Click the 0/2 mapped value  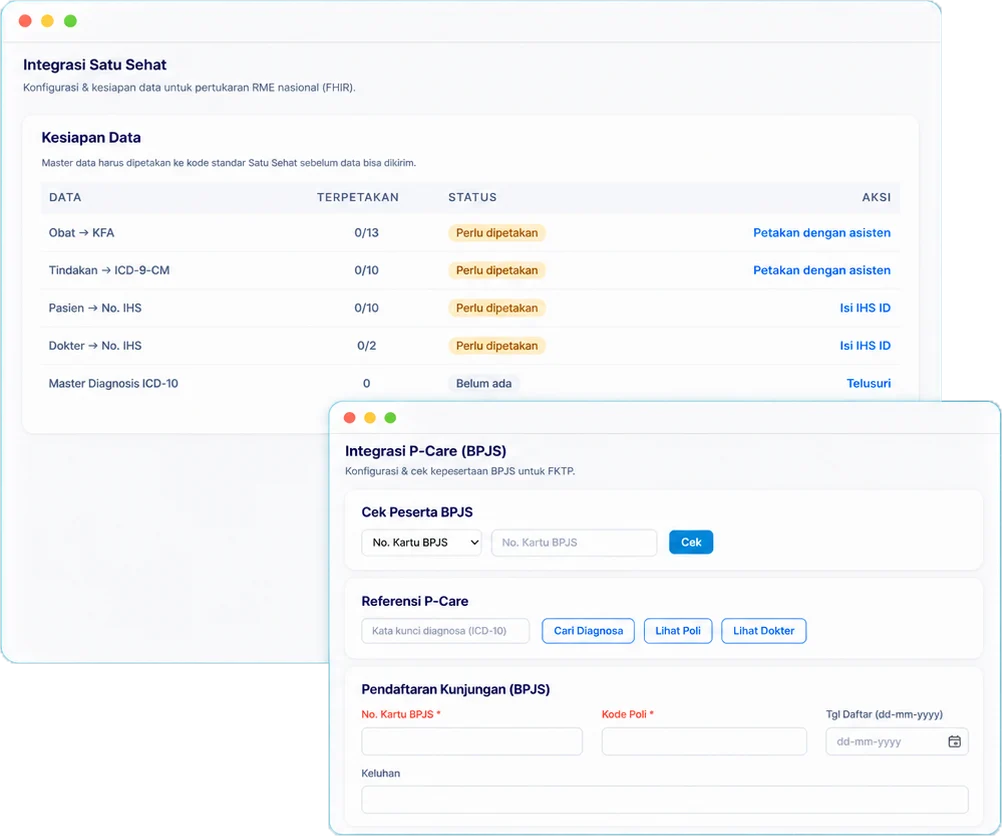(367, 346)
